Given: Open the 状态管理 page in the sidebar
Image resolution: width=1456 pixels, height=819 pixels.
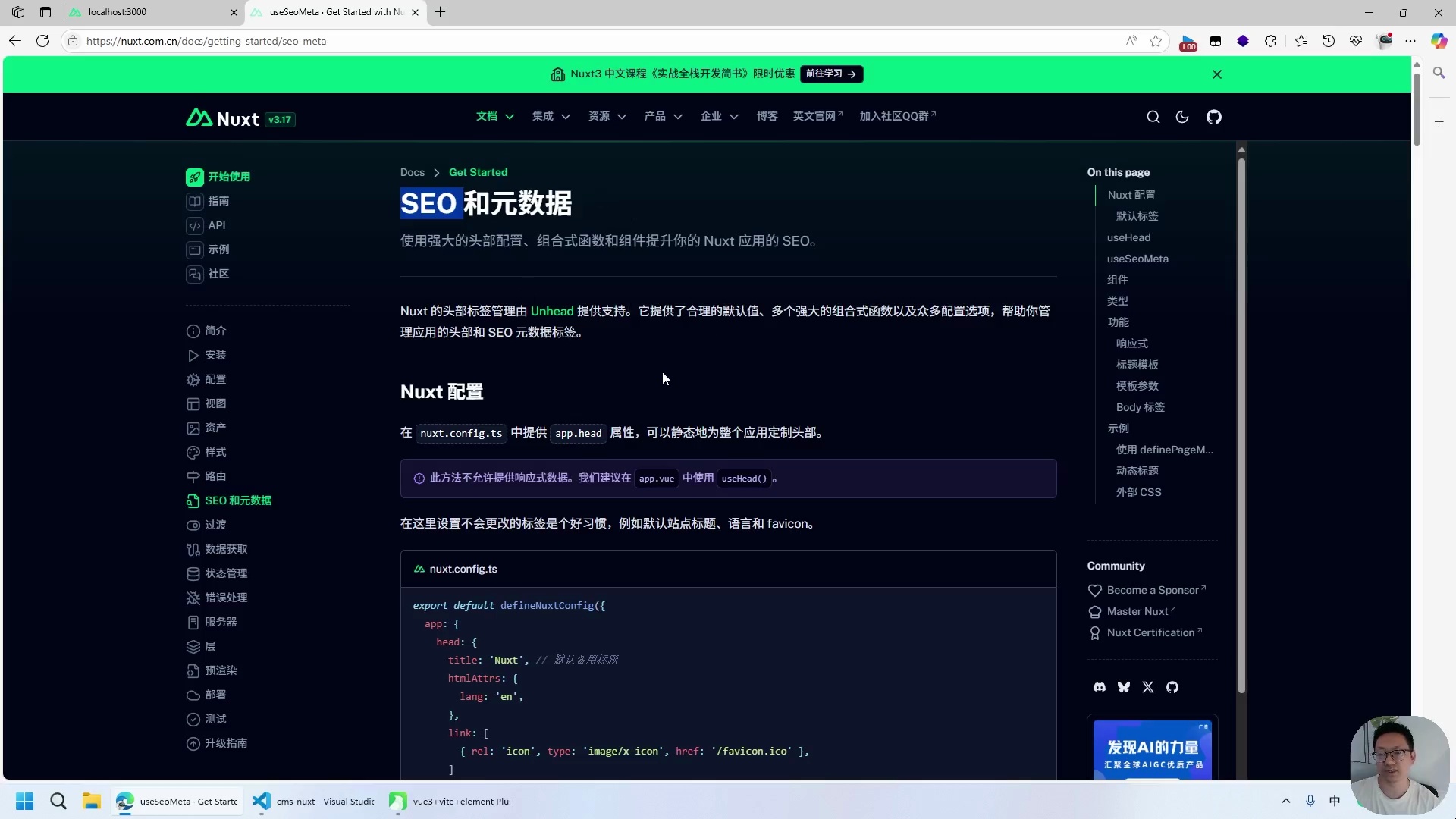Looking at the screenshot, I should point(217,573).
